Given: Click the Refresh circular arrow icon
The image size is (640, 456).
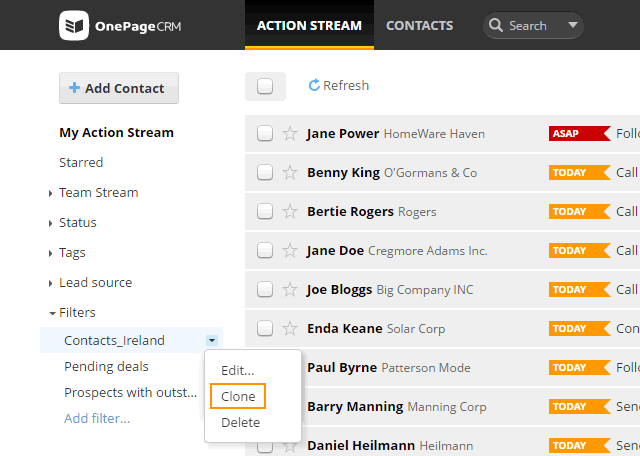Looking at the screenshot, I should pos(314,85).
